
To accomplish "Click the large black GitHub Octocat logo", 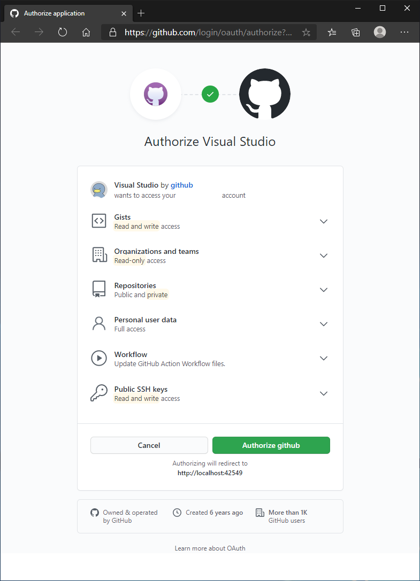I will click(265, 94).
